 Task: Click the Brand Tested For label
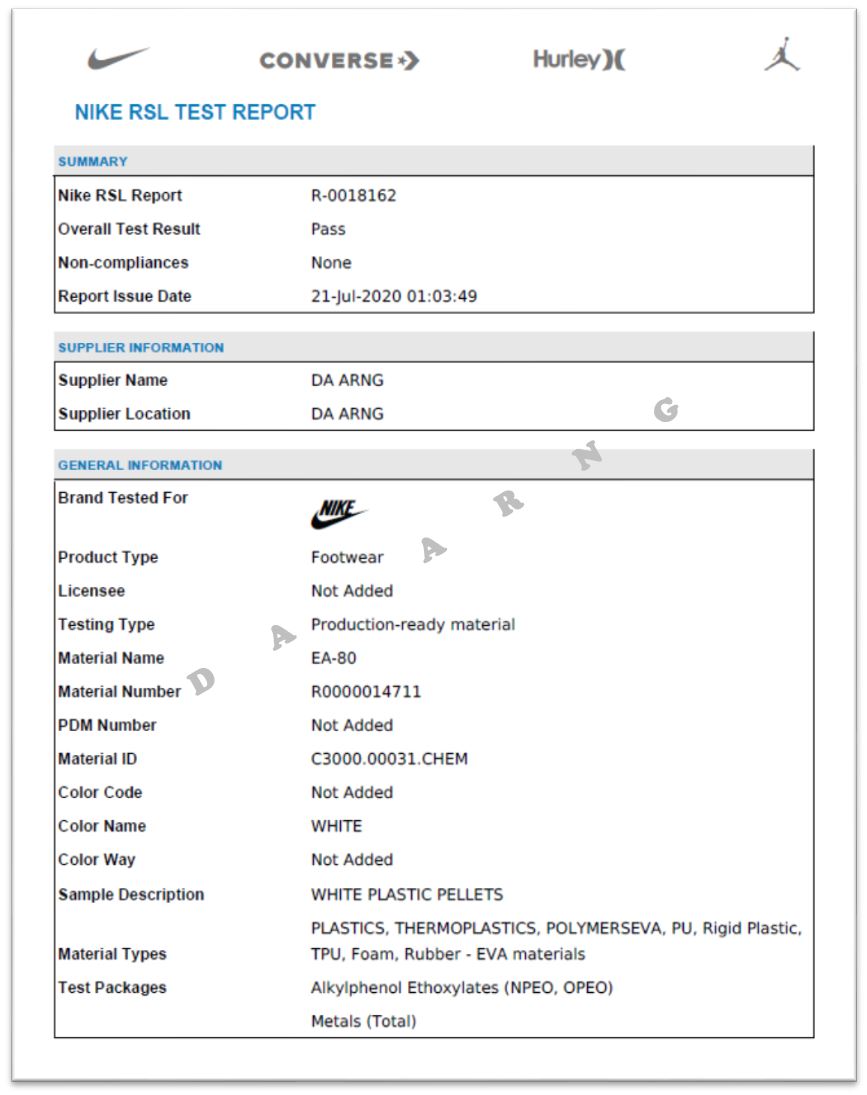pos(123,498)
